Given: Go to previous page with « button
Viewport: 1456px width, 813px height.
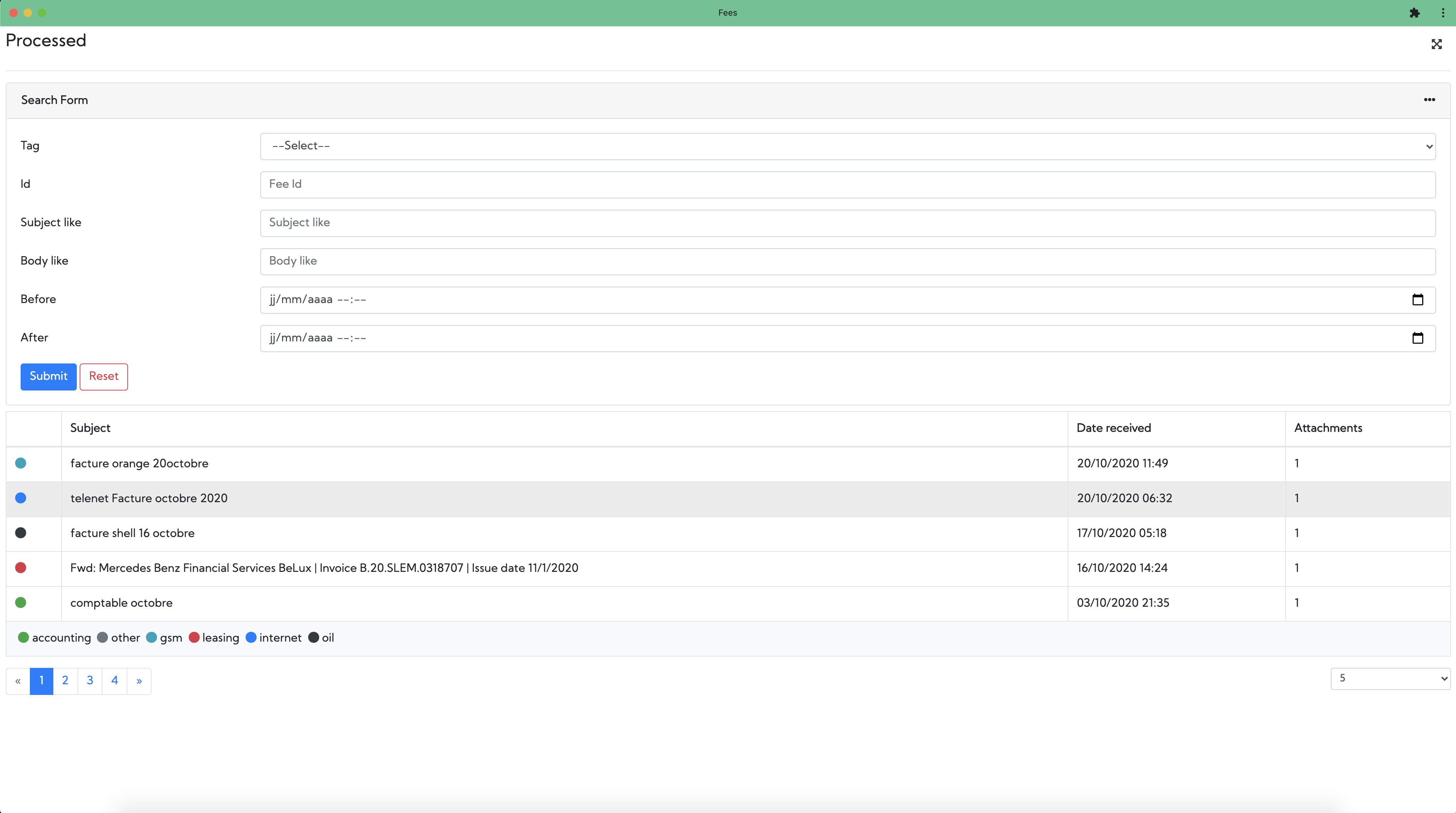Looking at the screenshot, I should 18,681.
